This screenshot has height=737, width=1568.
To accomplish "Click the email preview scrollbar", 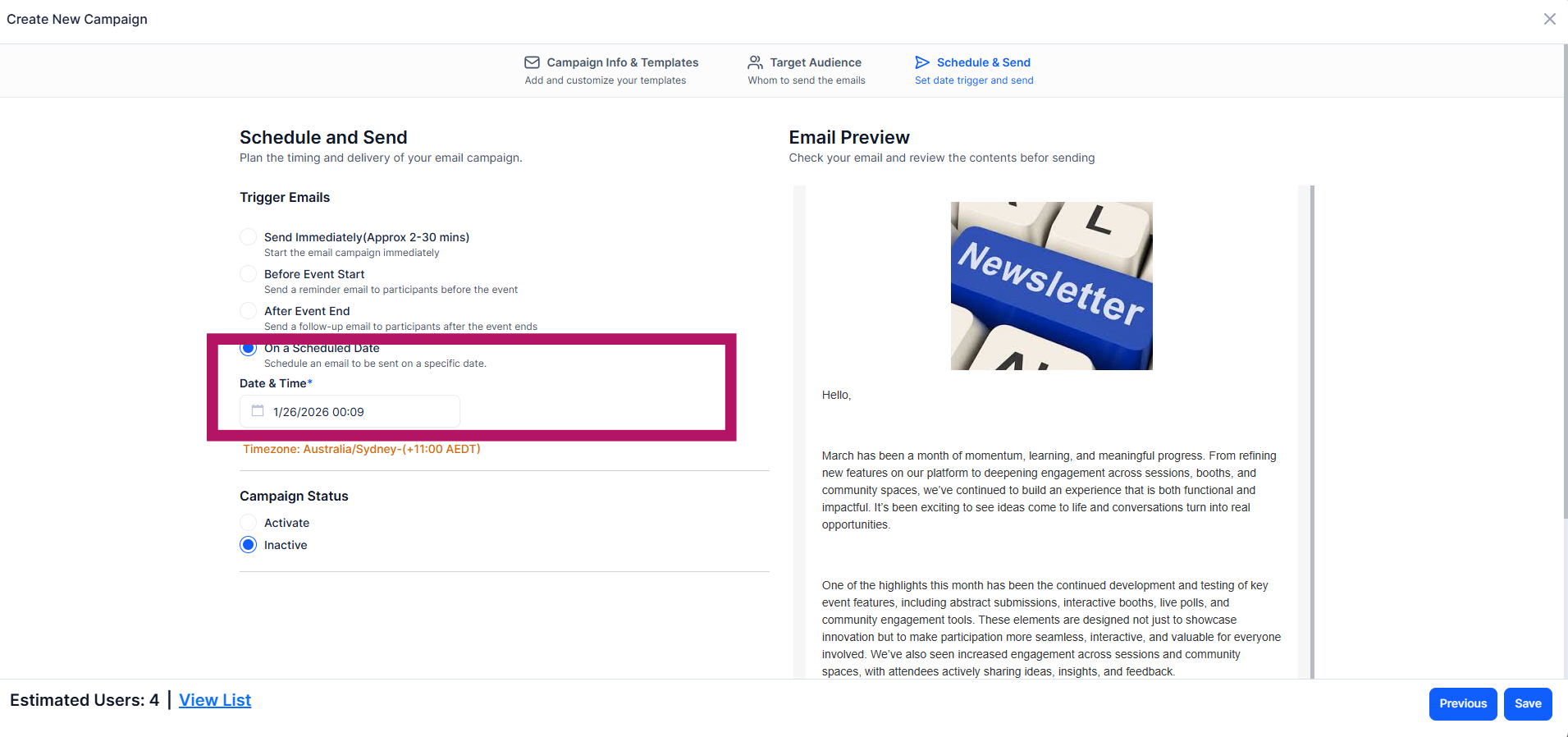I will [1312, 432].
